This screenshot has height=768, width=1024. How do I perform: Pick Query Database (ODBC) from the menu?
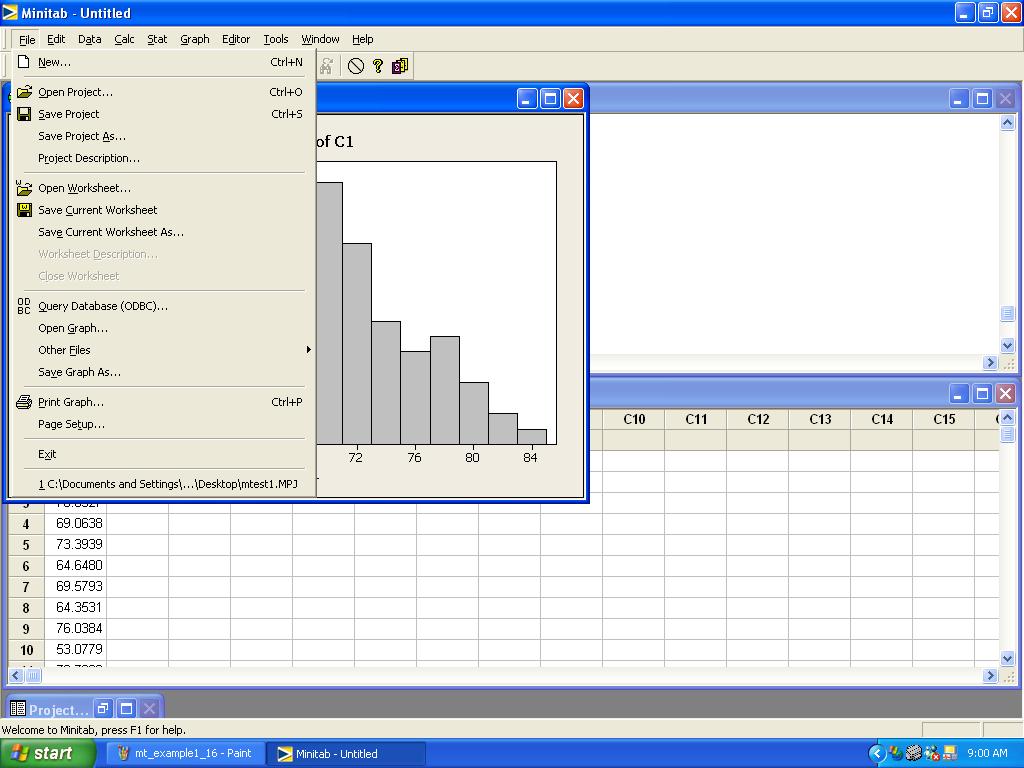[x=102, y=306]
